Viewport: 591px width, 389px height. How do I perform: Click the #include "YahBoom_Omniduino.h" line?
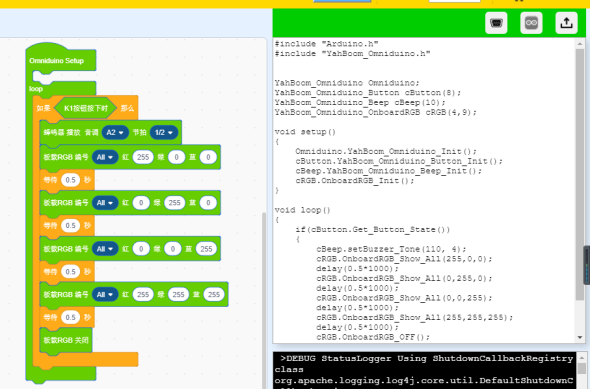352,54
